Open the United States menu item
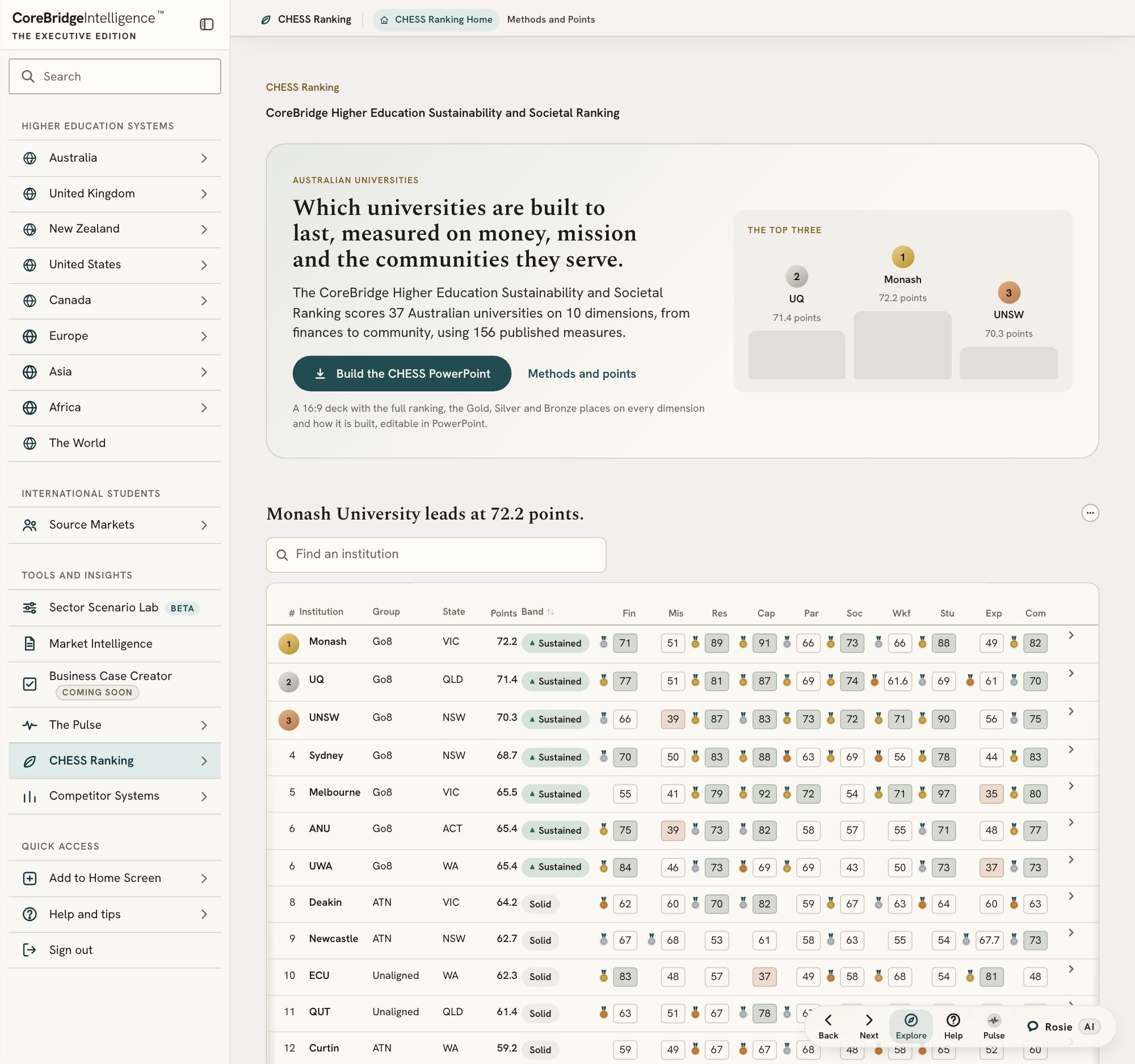 tap(115, 265)
